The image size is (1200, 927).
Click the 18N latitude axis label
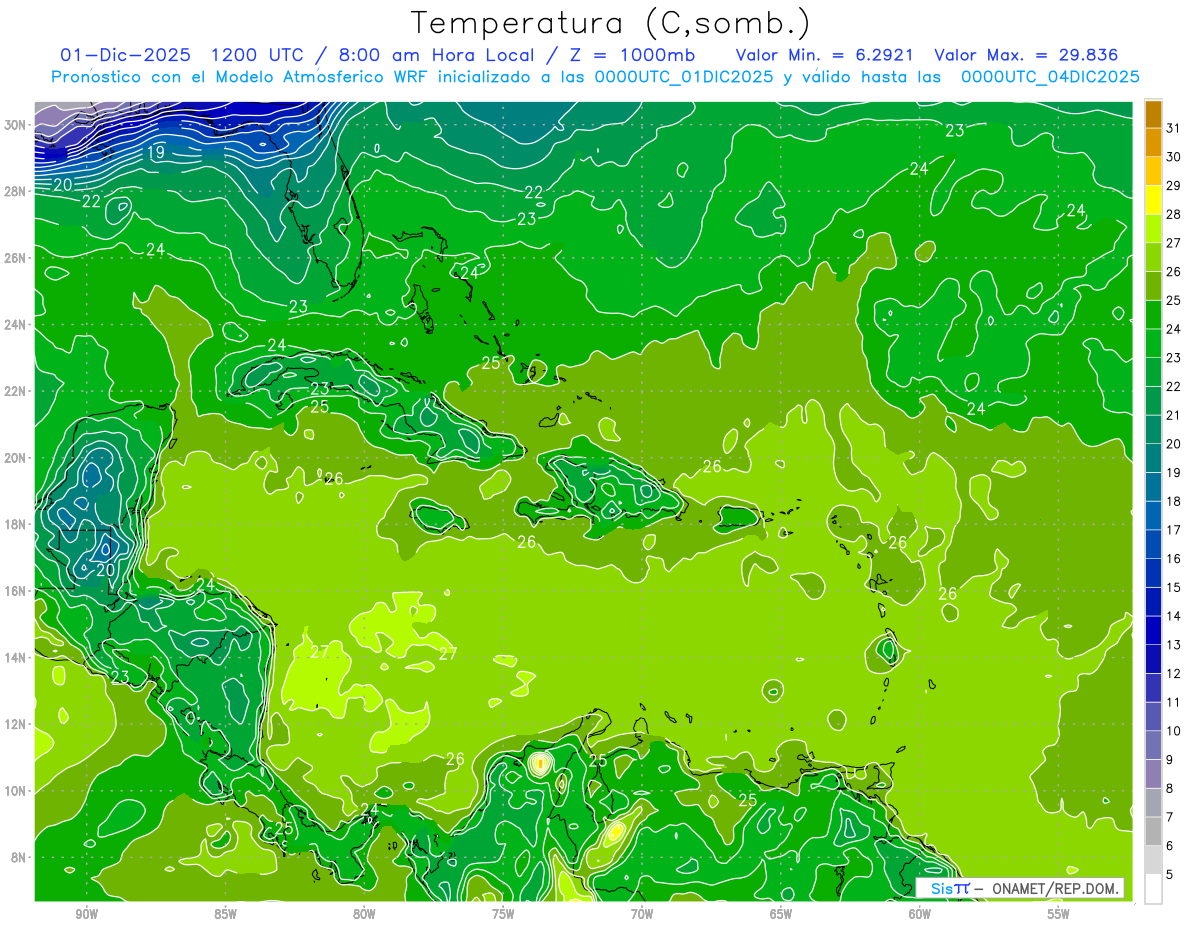point(14,524)
